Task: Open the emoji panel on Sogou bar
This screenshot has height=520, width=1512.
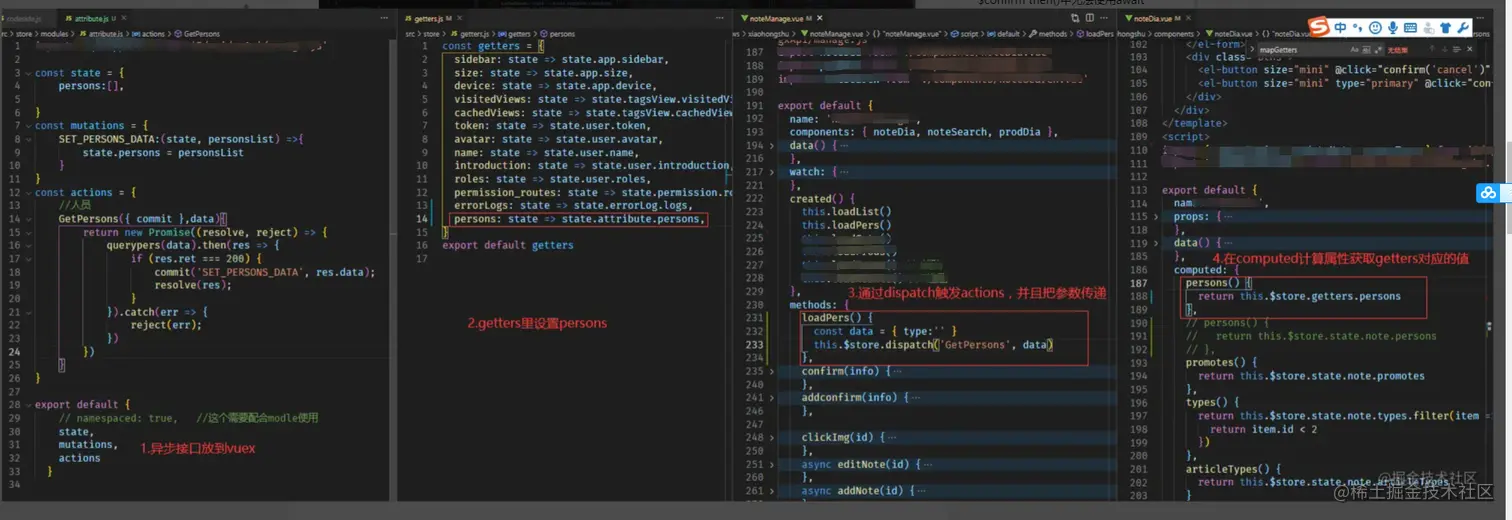Action: pyautogui.click(x=1375, y=28)
